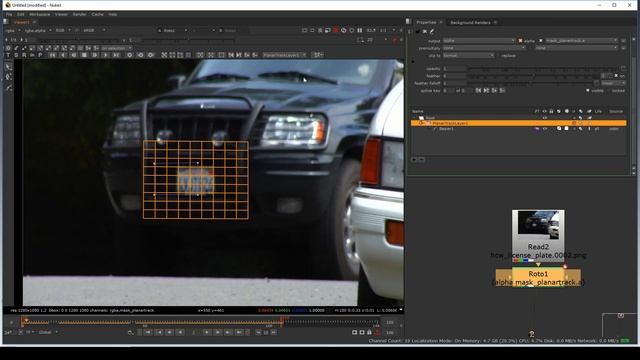Click the viewer pause icon

coord(360,30)
